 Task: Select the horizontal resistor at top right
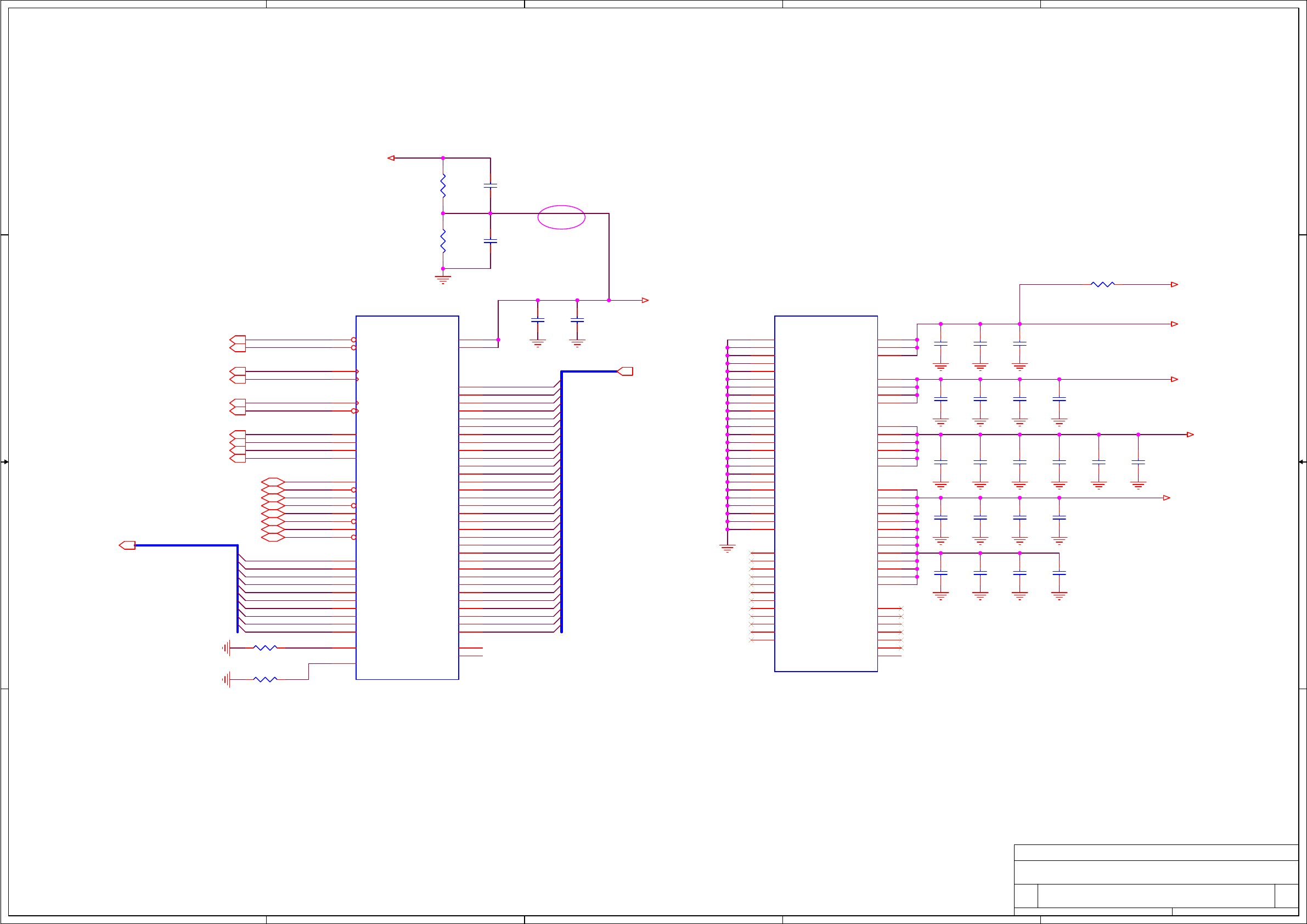(1102, 285)
